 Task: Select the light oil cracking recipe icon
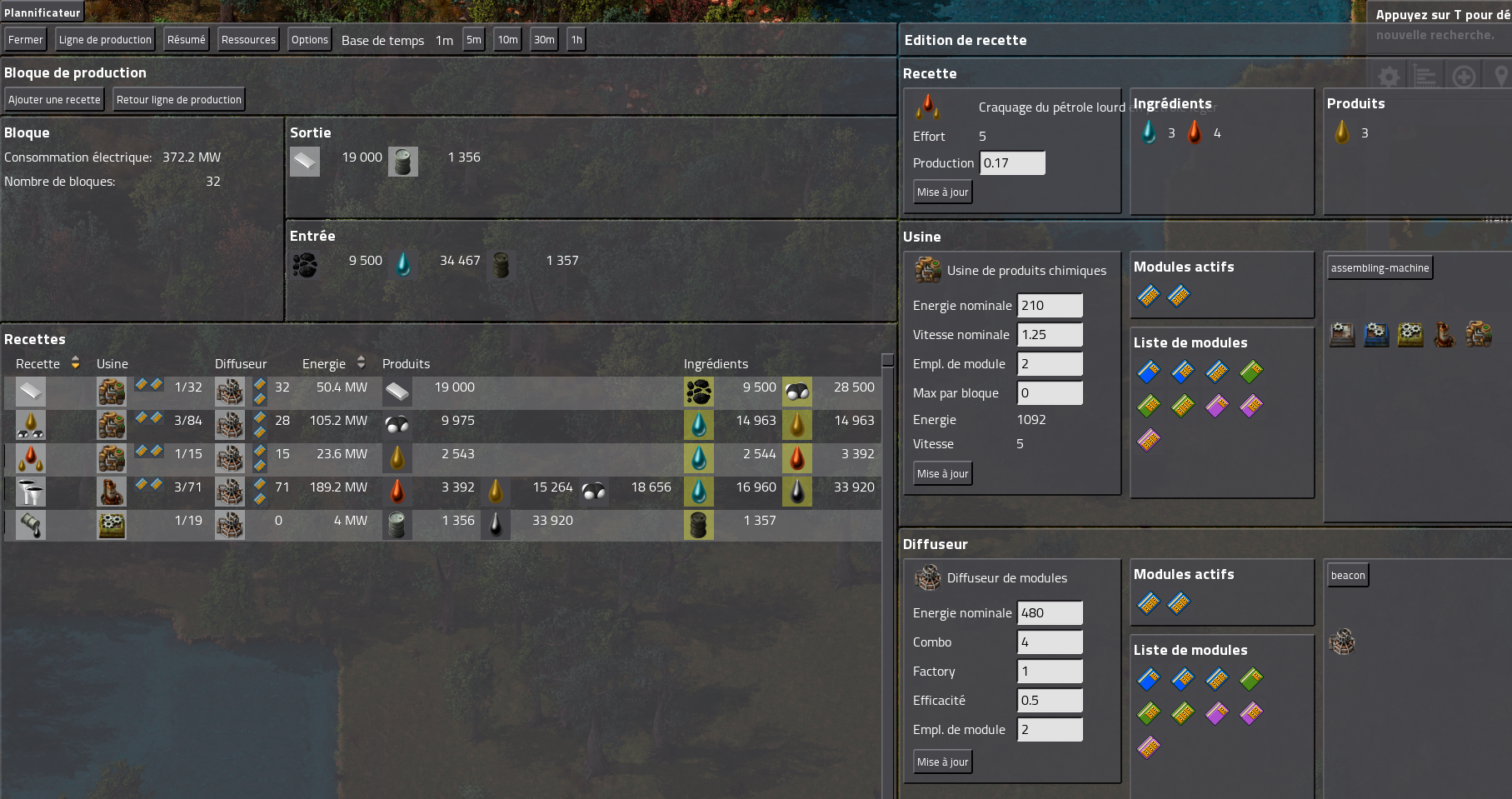[x=31, y=425]
